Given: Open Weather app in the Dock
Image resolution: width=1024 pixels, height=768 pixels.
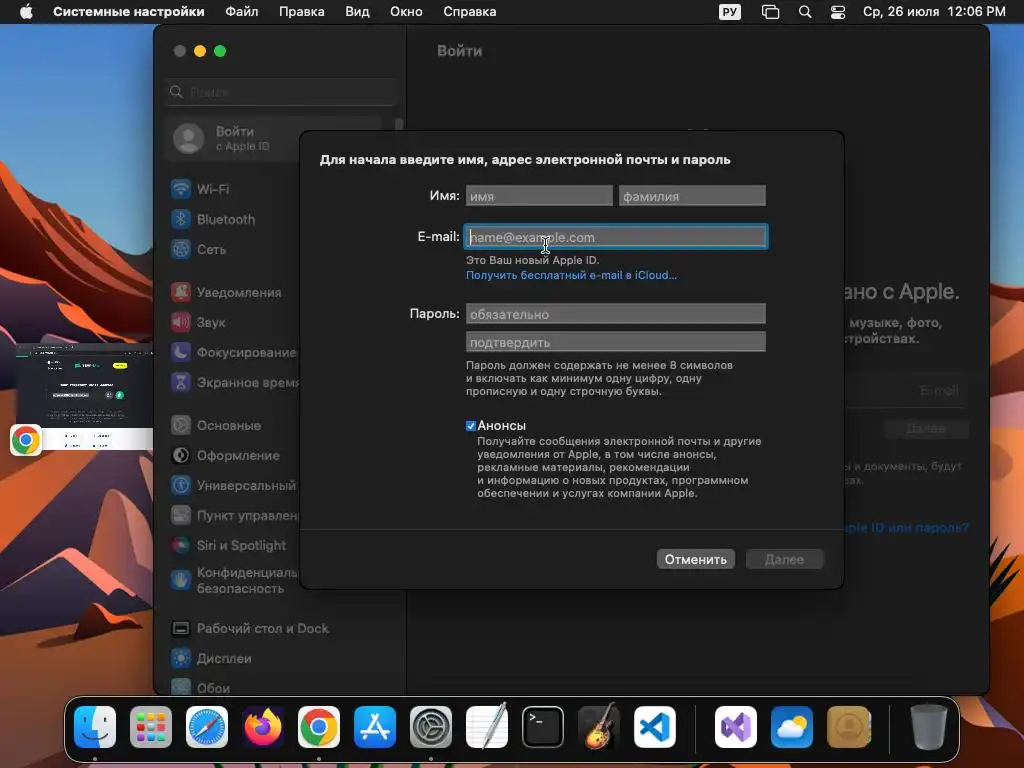Looking at the screenshot, I should (x=792, y=727).
